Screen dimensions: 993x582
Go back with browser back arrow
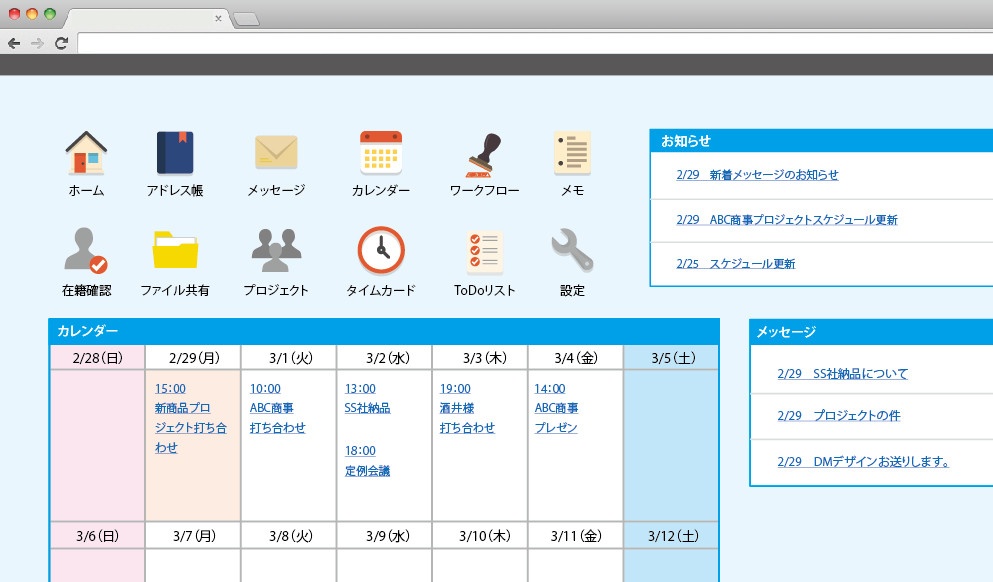coord(14,43)
